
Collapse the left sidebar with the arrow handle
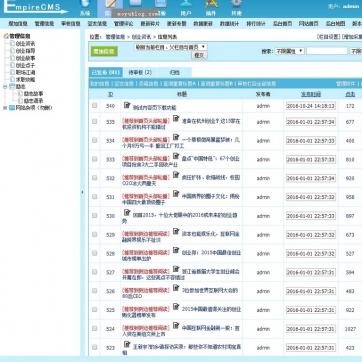coord(82,192)
